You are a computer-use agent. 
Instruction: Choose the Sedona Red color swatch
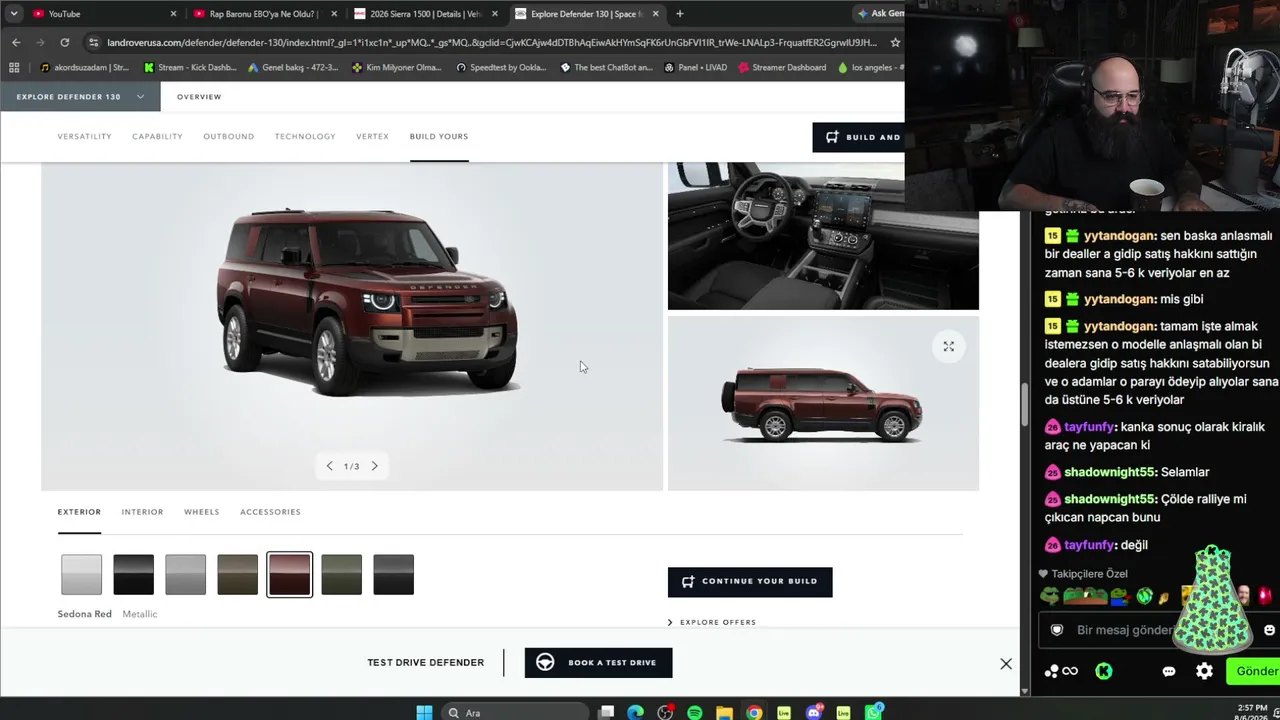click(x=290, y=575)
